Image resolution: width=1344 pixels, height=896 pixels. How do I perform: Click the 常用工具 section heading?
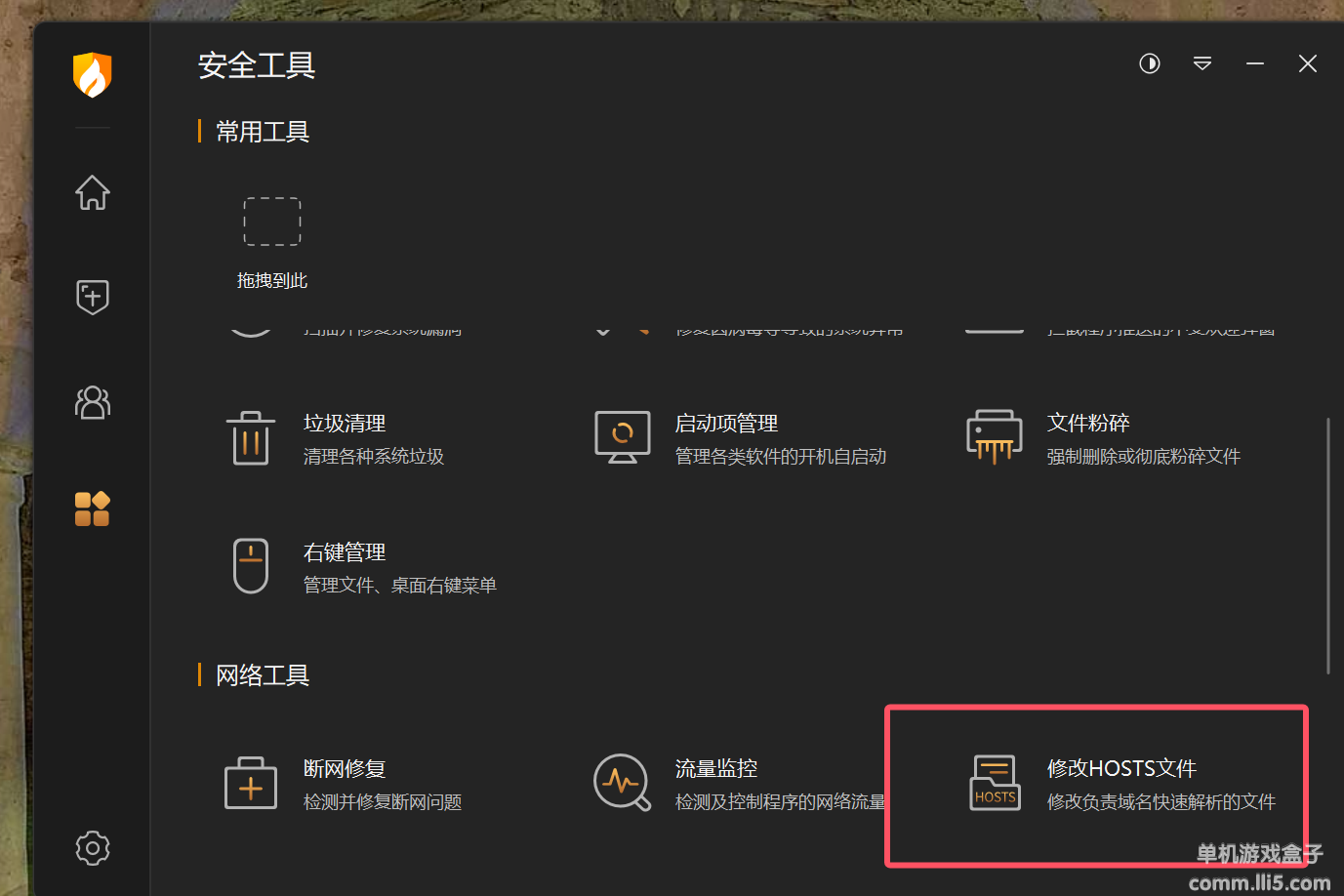tap(263, 132)
